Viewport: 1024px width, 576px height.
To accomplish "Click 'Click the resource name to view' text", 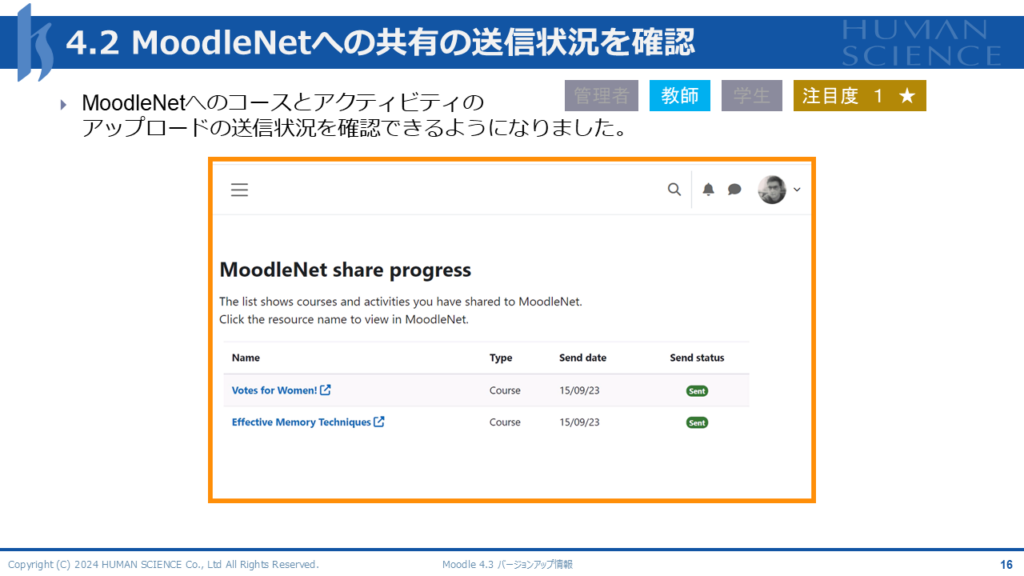I will pos(344,319).
